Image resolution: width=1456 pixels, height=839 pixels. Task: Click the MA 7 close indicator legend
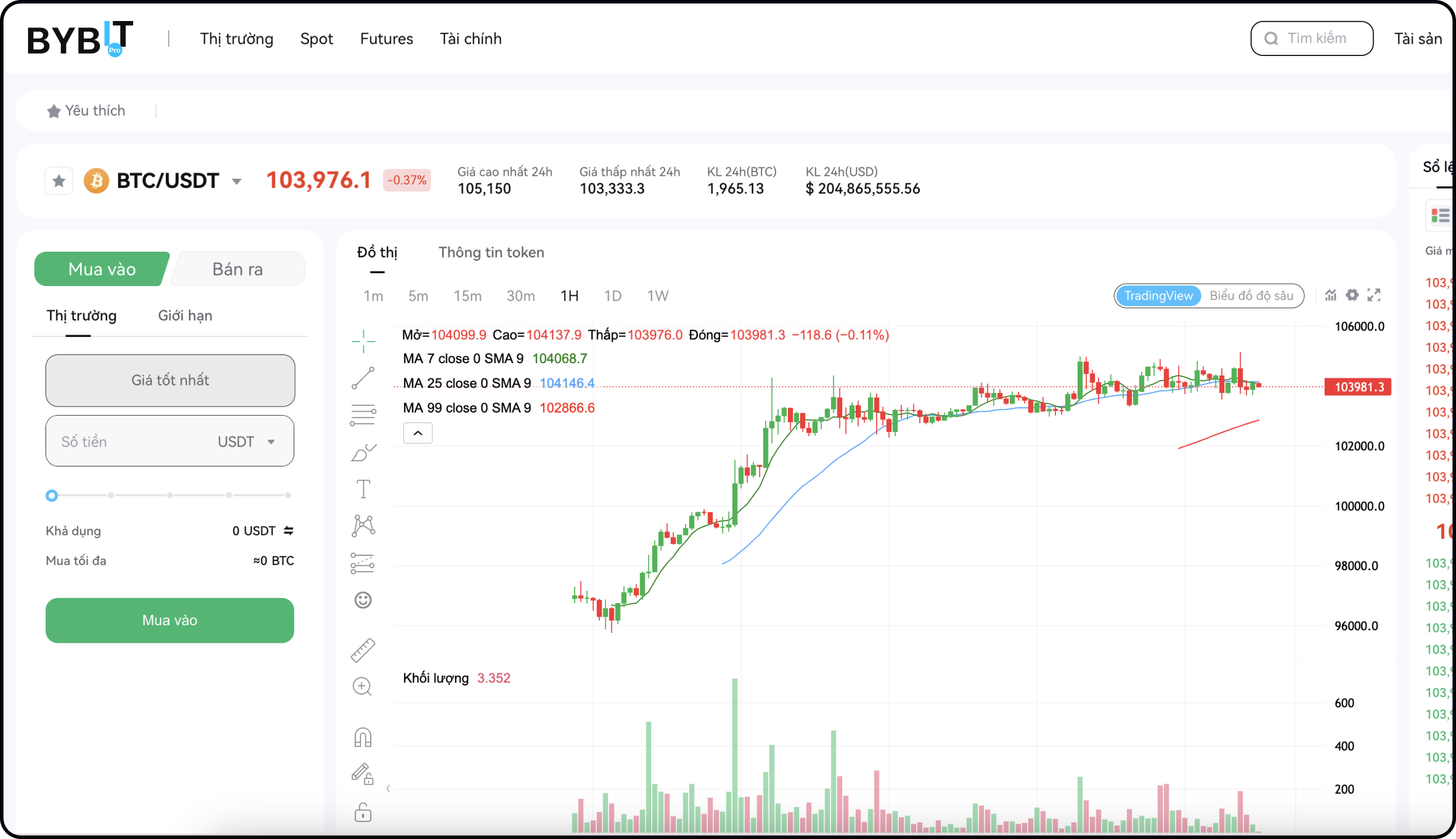(x=495, y=358)
